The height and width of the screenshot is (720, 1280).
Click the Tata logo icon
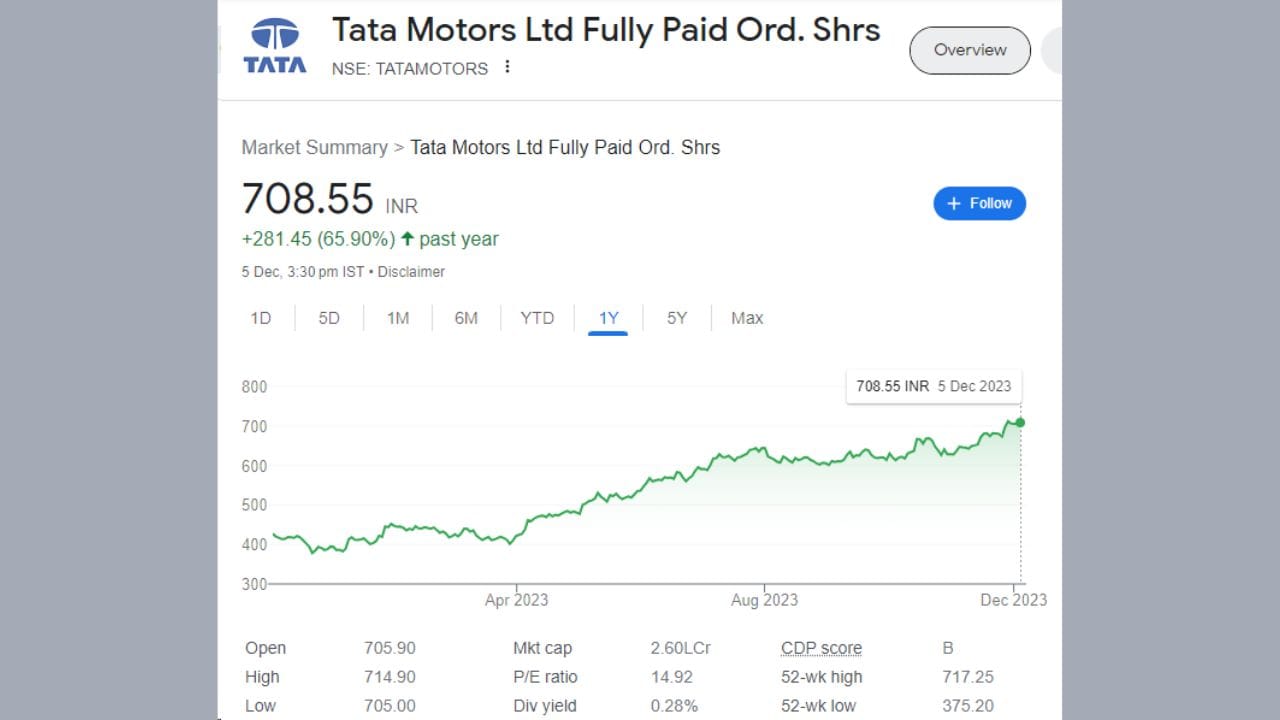point(275,46)
